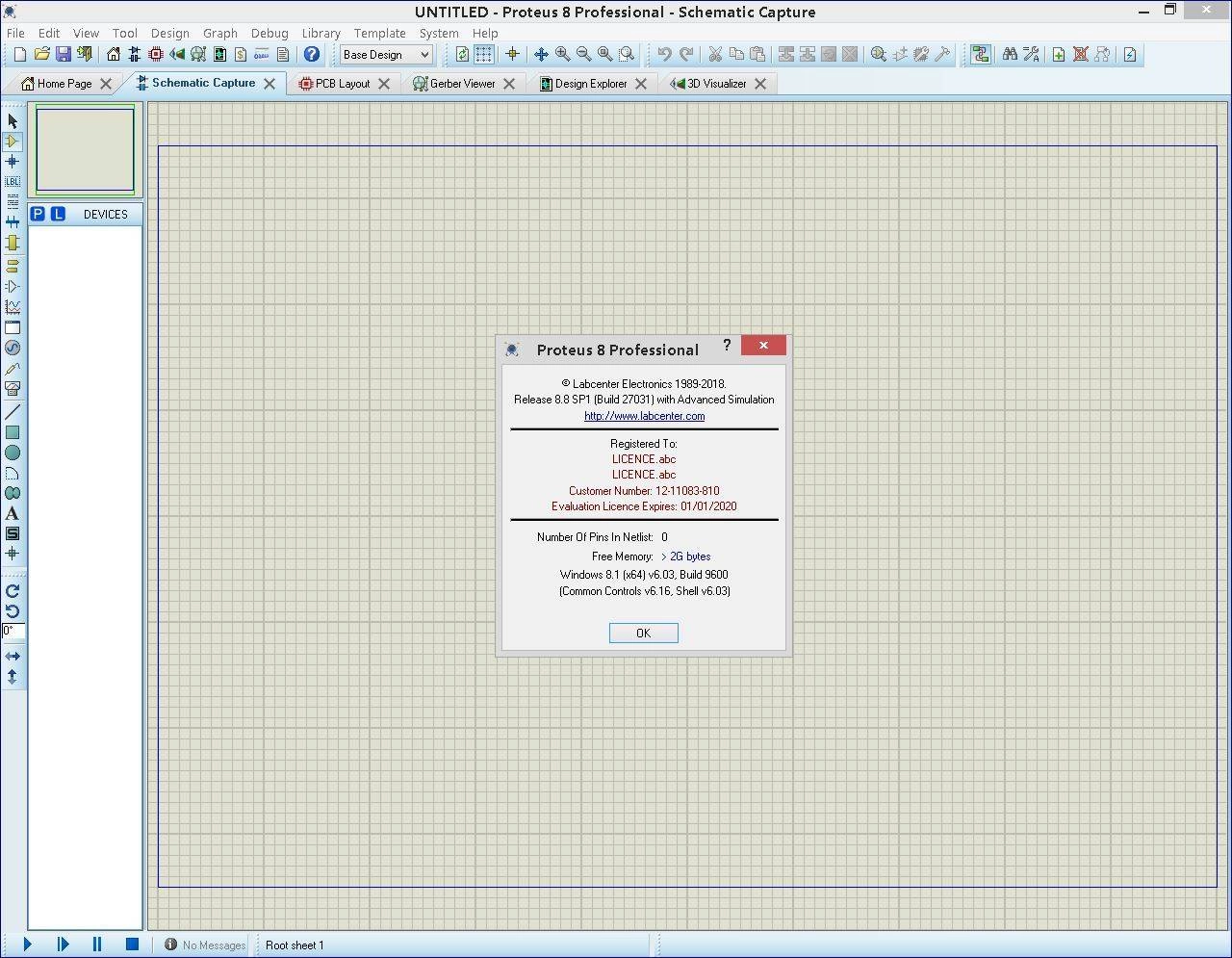Open the http://www.labcenter.com link

(x=644, y=416)
